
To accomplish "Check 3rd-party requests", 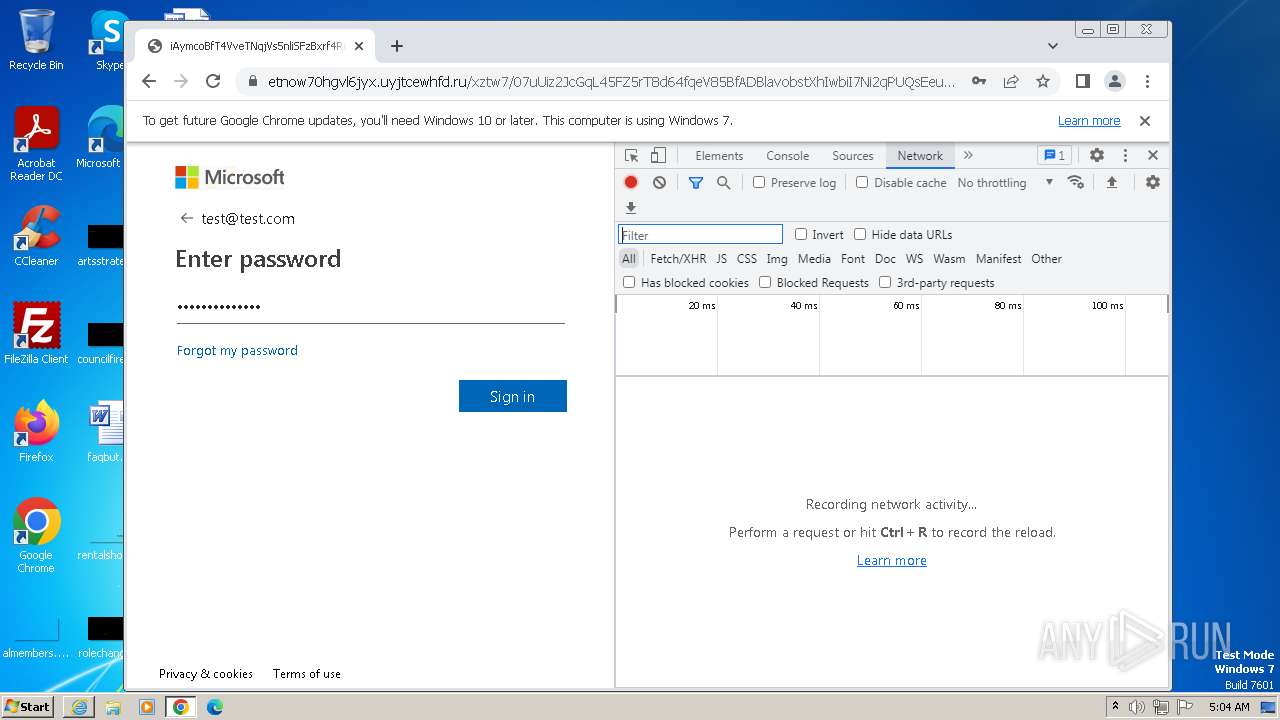I will pos(885,282).
